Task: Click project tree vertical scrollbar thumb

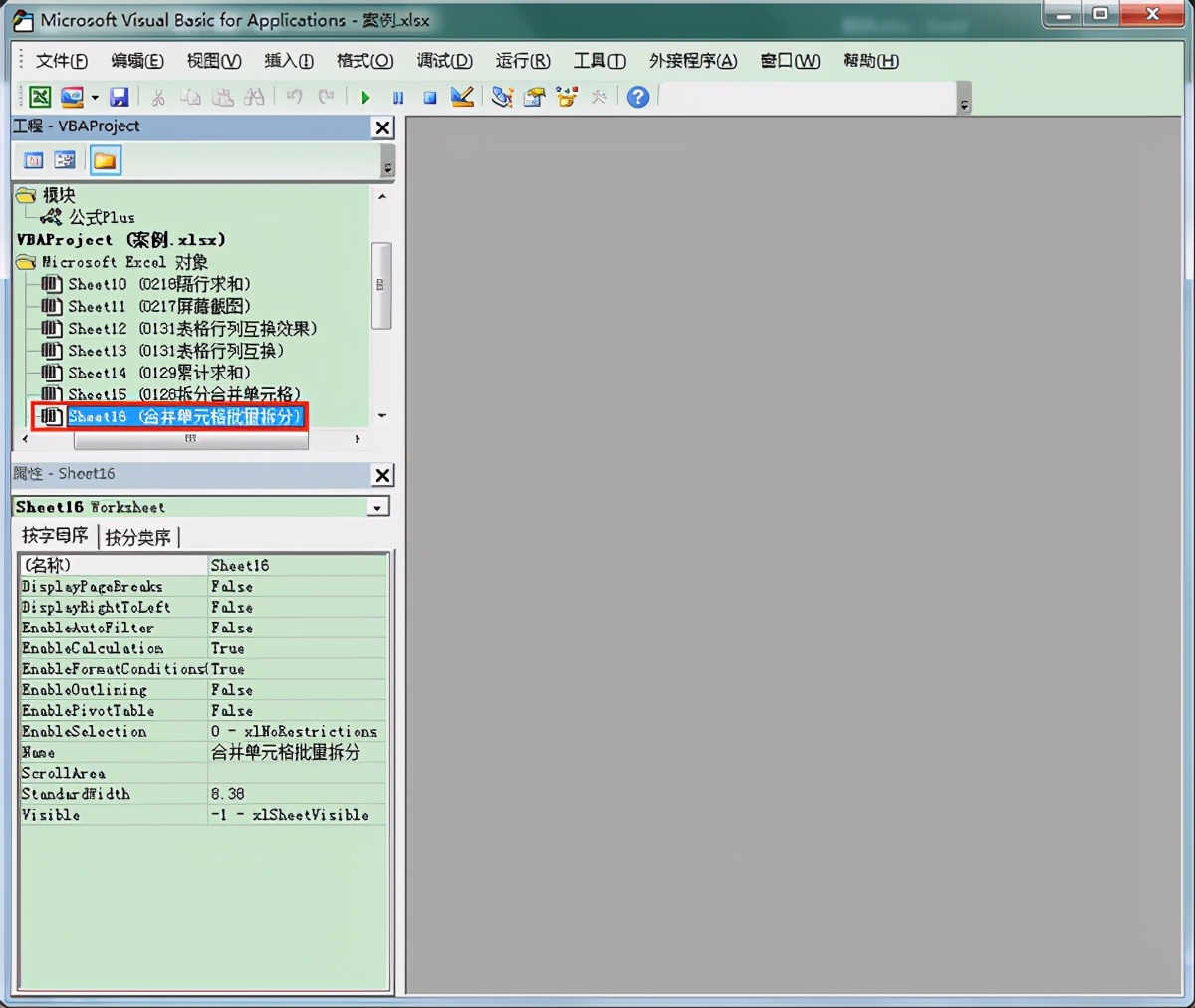Action: [x=381, y=285]
